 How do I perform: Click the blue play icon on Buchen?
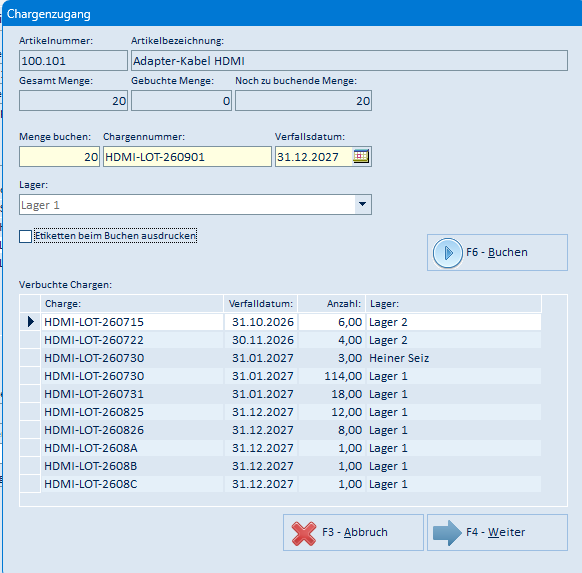[448, 253]
